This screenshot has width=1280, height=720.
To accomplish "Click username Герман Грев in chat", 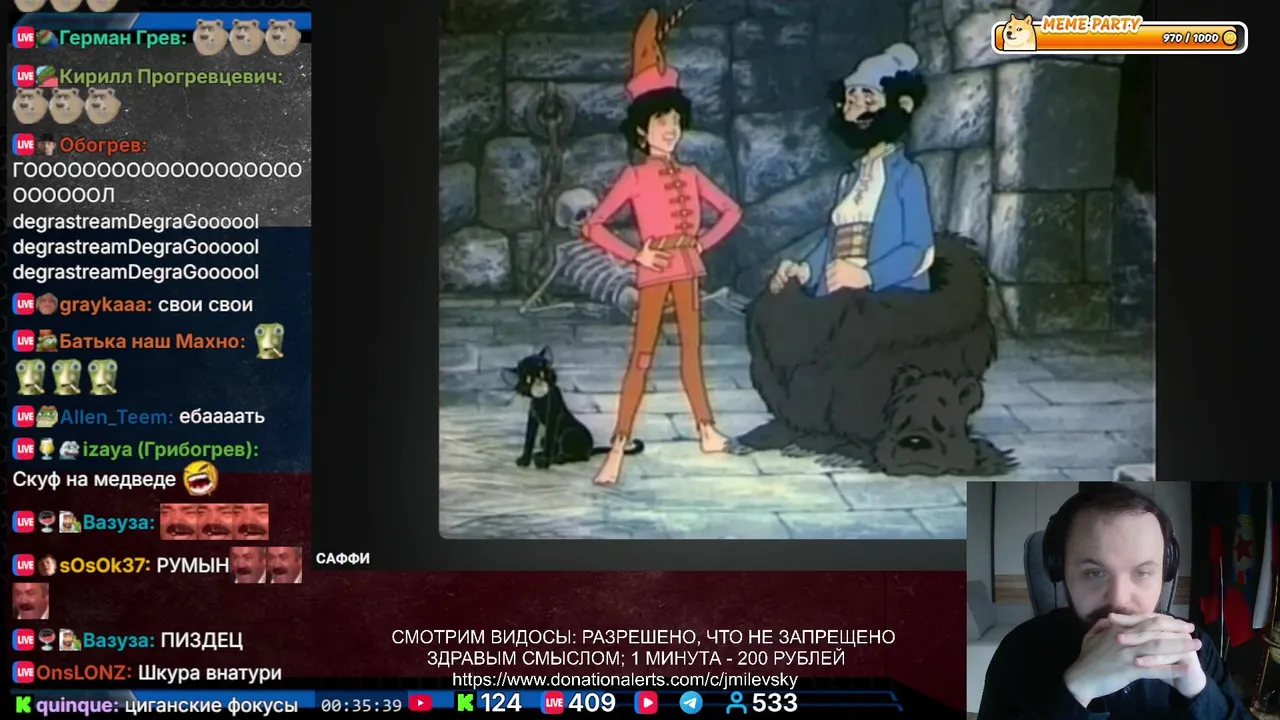I will [123, 38].
